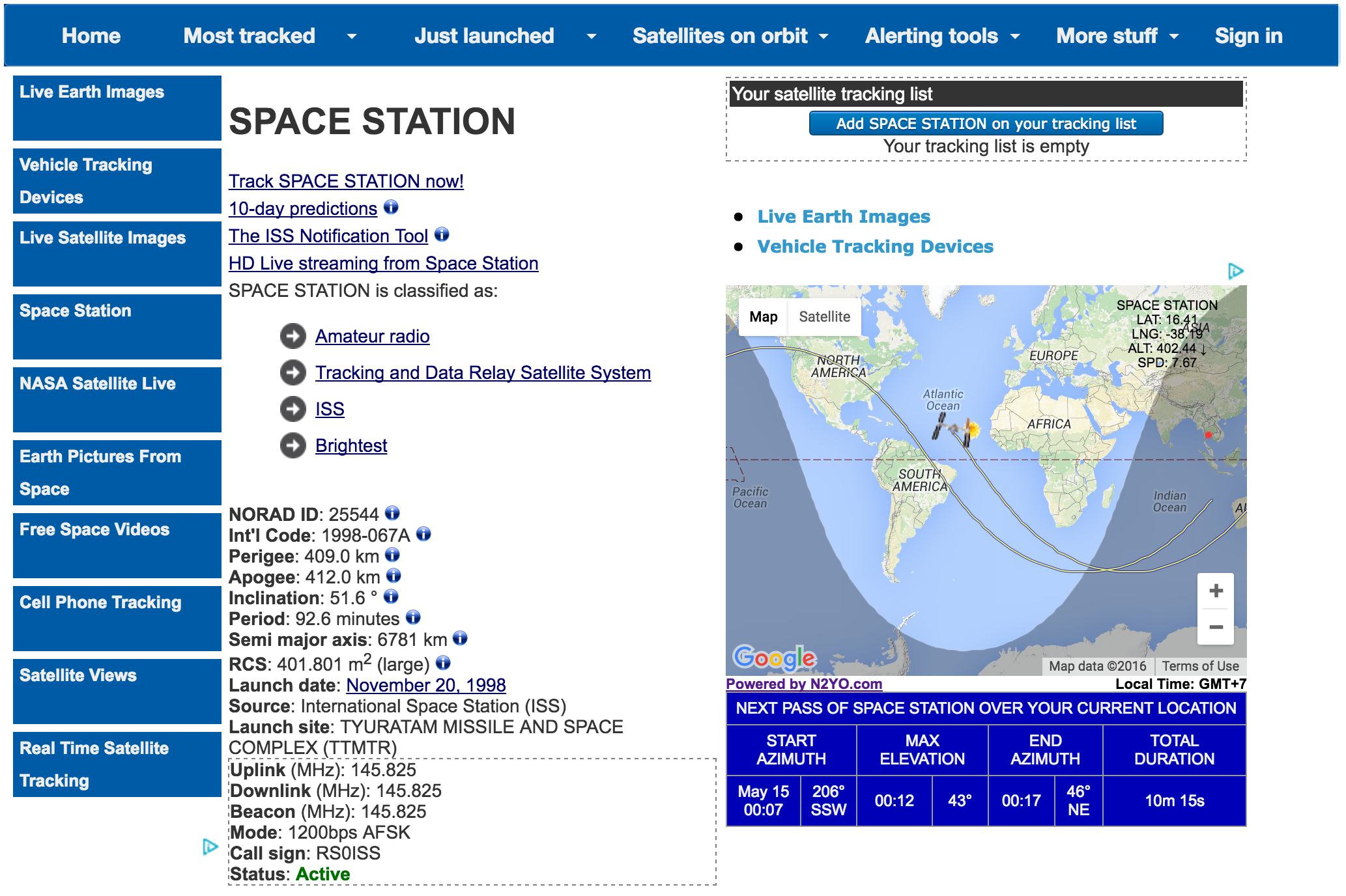Click AdChoices icon near Call sign row
Screen dimensions: 1346x896
point(210,847)
